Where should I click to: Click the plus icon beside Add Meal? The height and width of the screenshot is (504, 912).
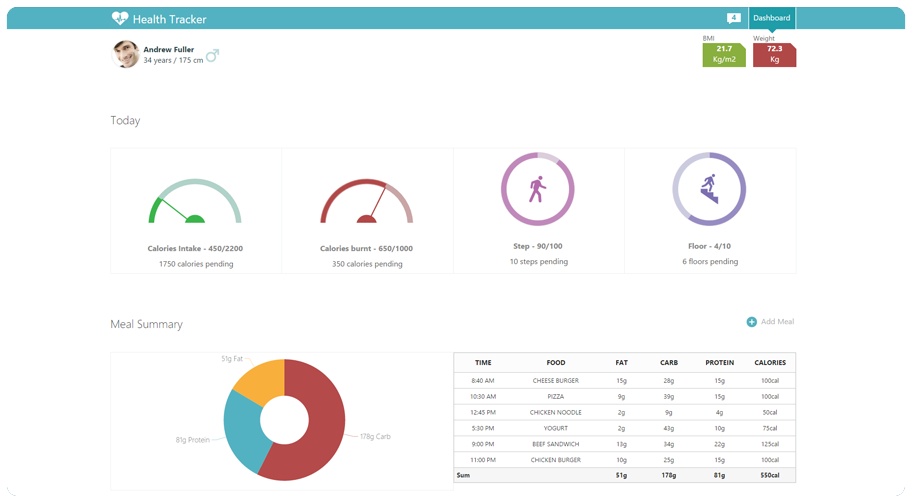[x=752, y=322]
